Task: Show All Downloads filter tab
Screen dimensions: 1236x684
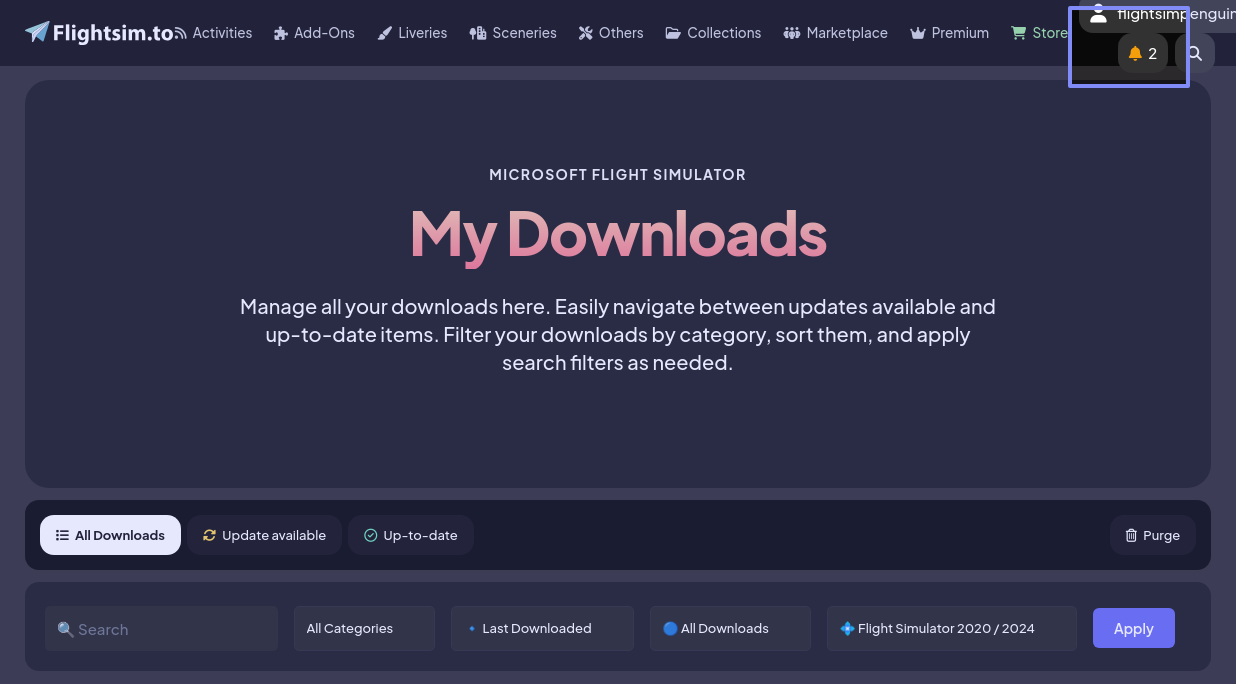Action: [x=110, y=535]
